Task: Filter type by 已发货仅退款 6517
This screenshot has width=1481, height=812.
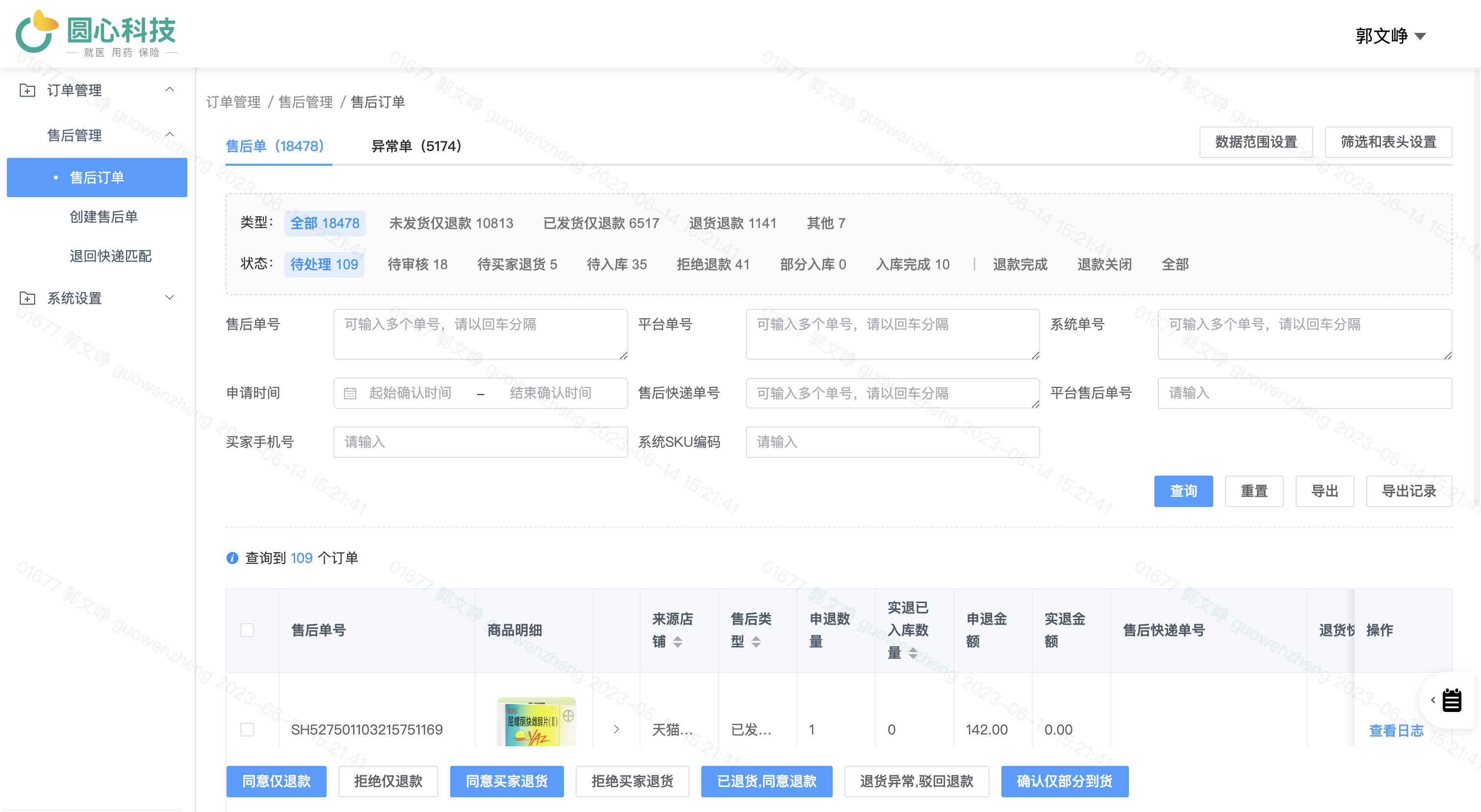Action: 601,223
